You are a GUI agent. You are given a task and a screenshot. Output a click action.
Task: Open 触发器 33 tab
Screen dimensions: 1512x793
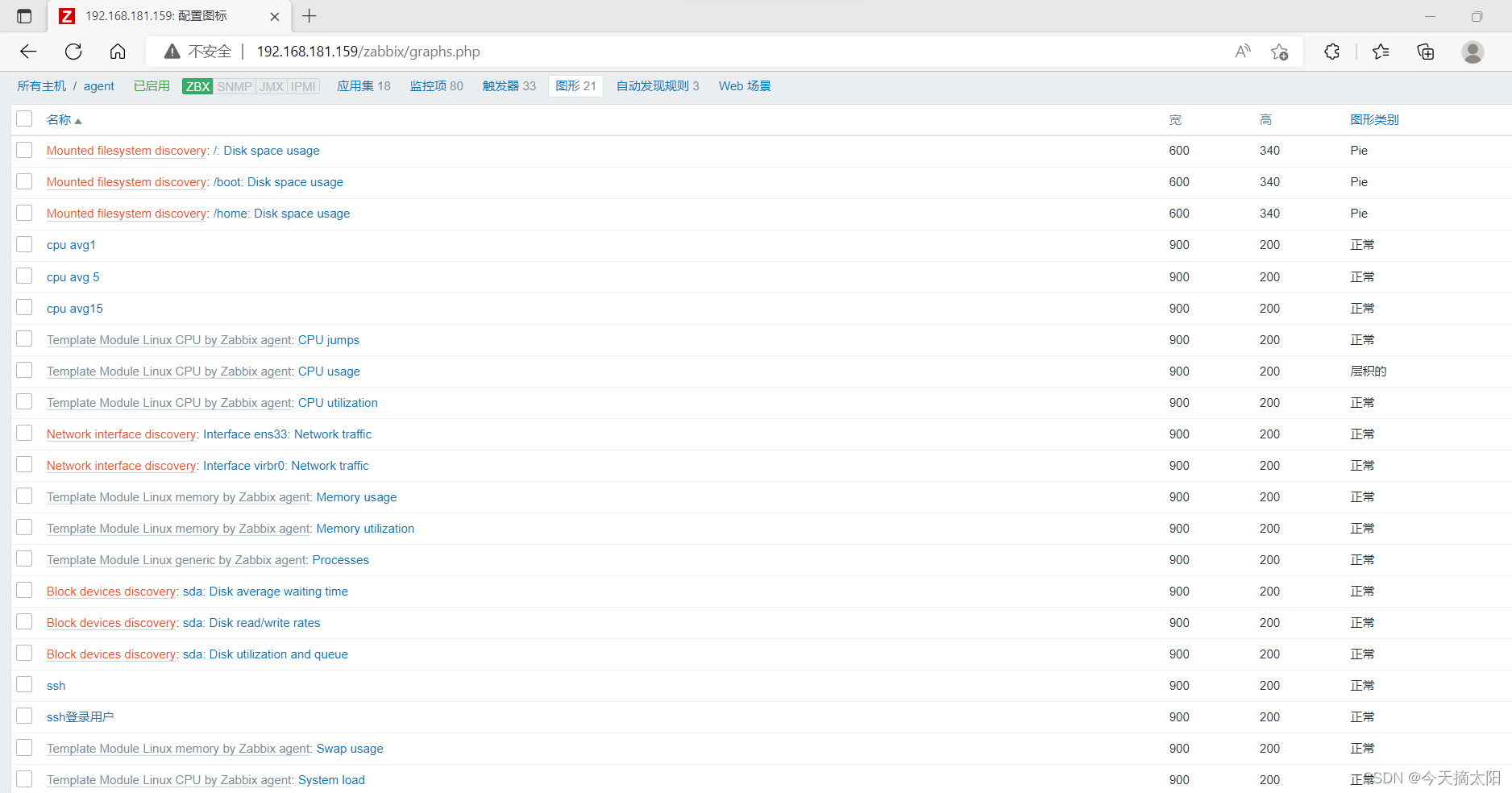click(x=509, y=86)
